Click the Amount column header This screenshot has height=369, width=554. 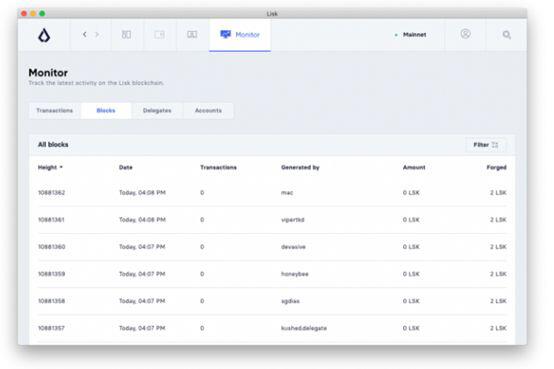[x=414, y=167]
